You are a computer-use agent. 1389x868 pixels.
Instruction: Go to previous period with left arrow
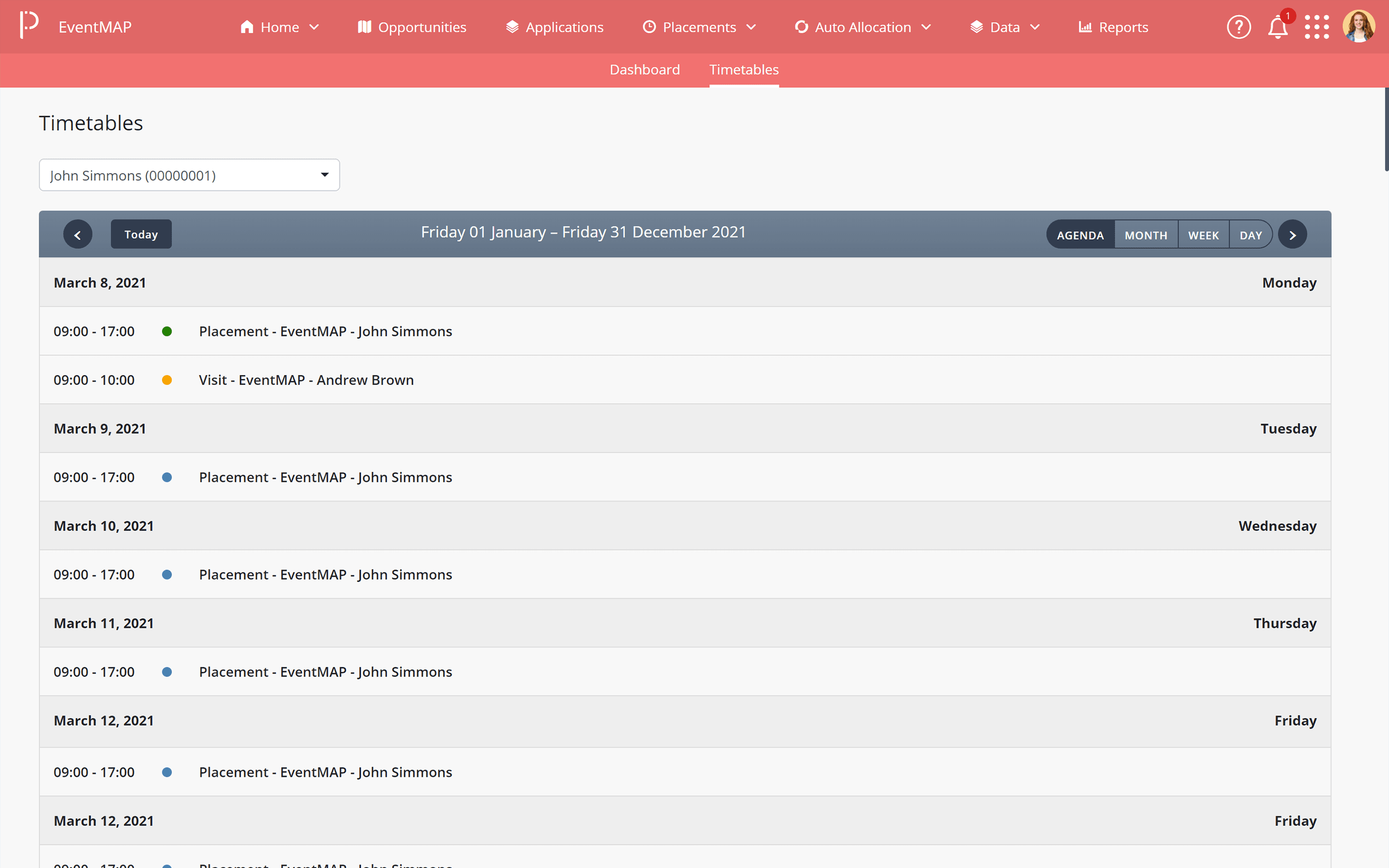coord(78,235)
